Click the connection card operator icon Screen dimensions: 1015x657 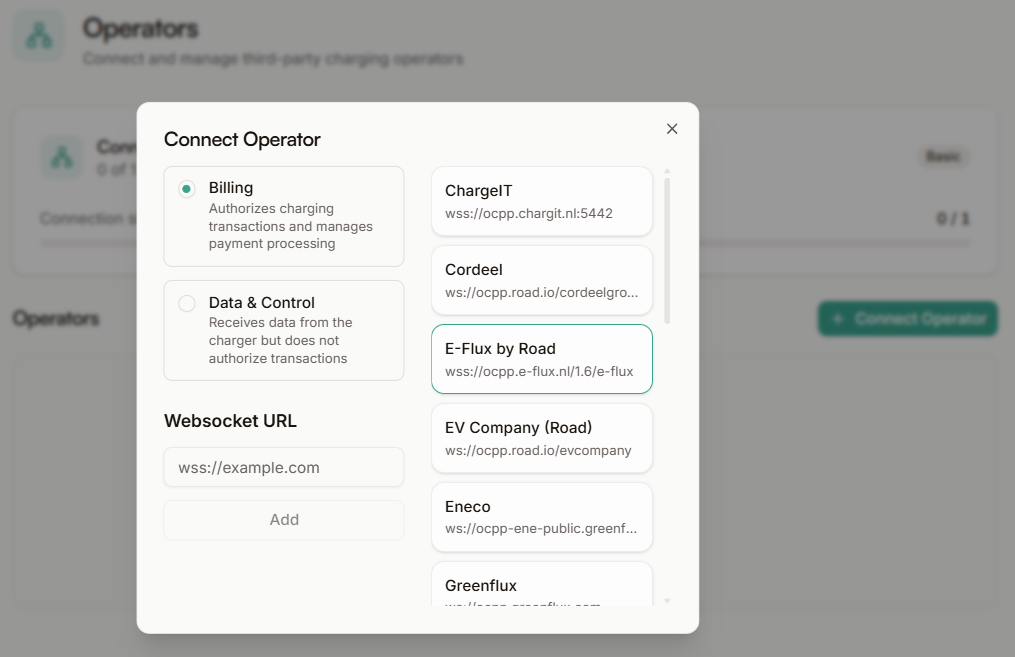[61, 158]
